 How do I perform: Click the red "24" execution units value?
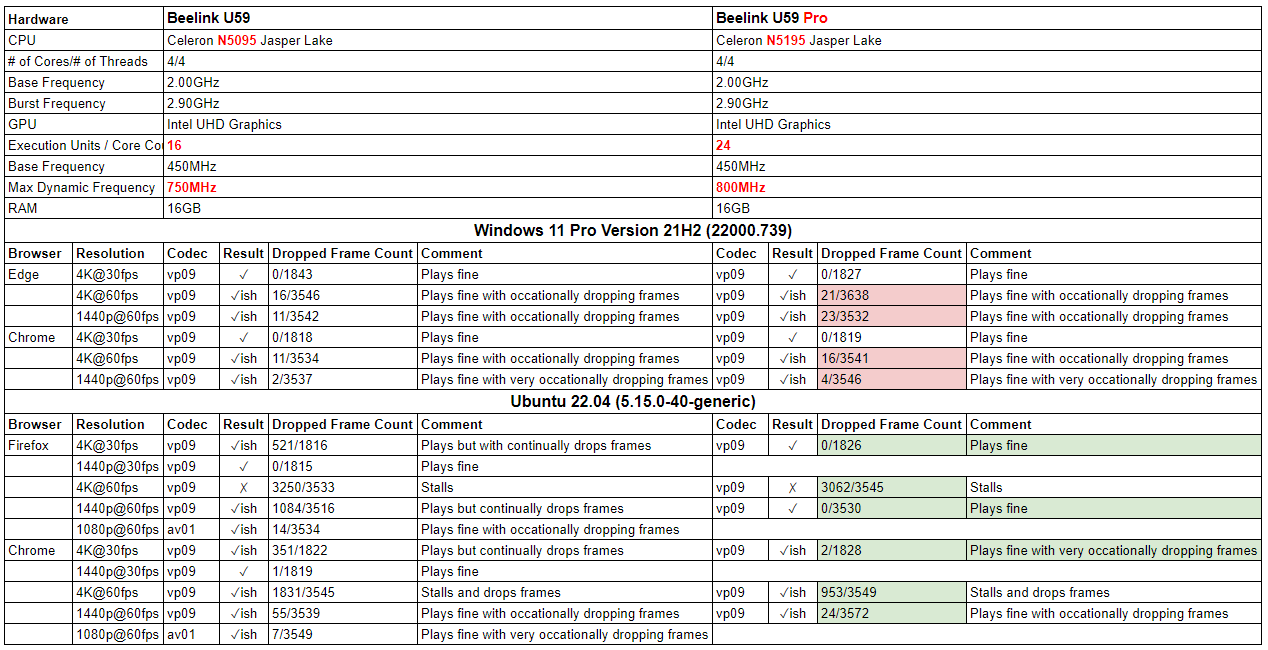724,146
